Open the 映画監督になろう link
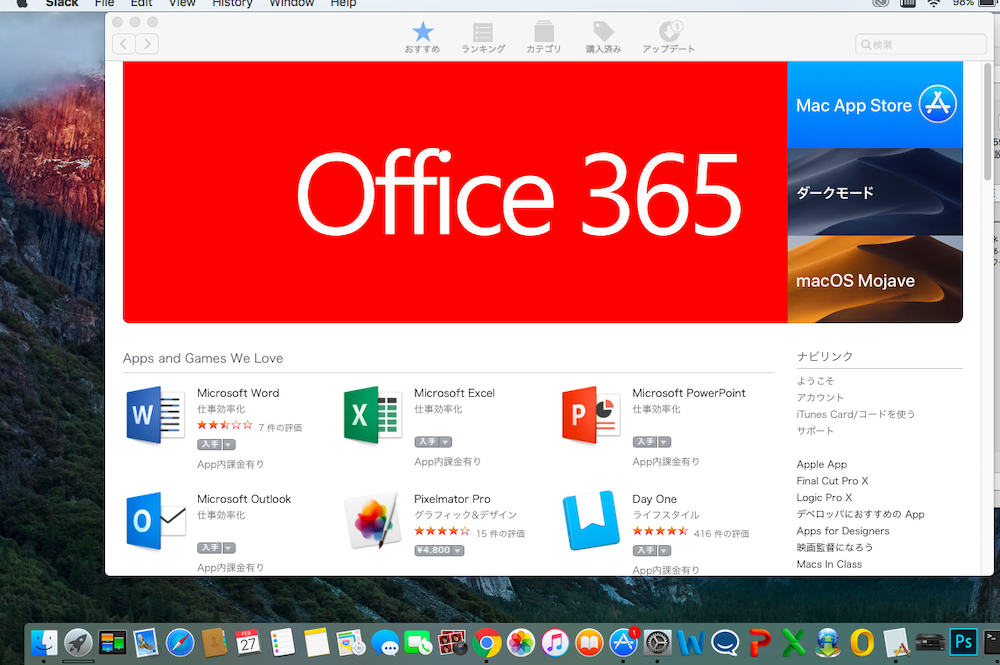1000x665 pixels. click(835, 547)
